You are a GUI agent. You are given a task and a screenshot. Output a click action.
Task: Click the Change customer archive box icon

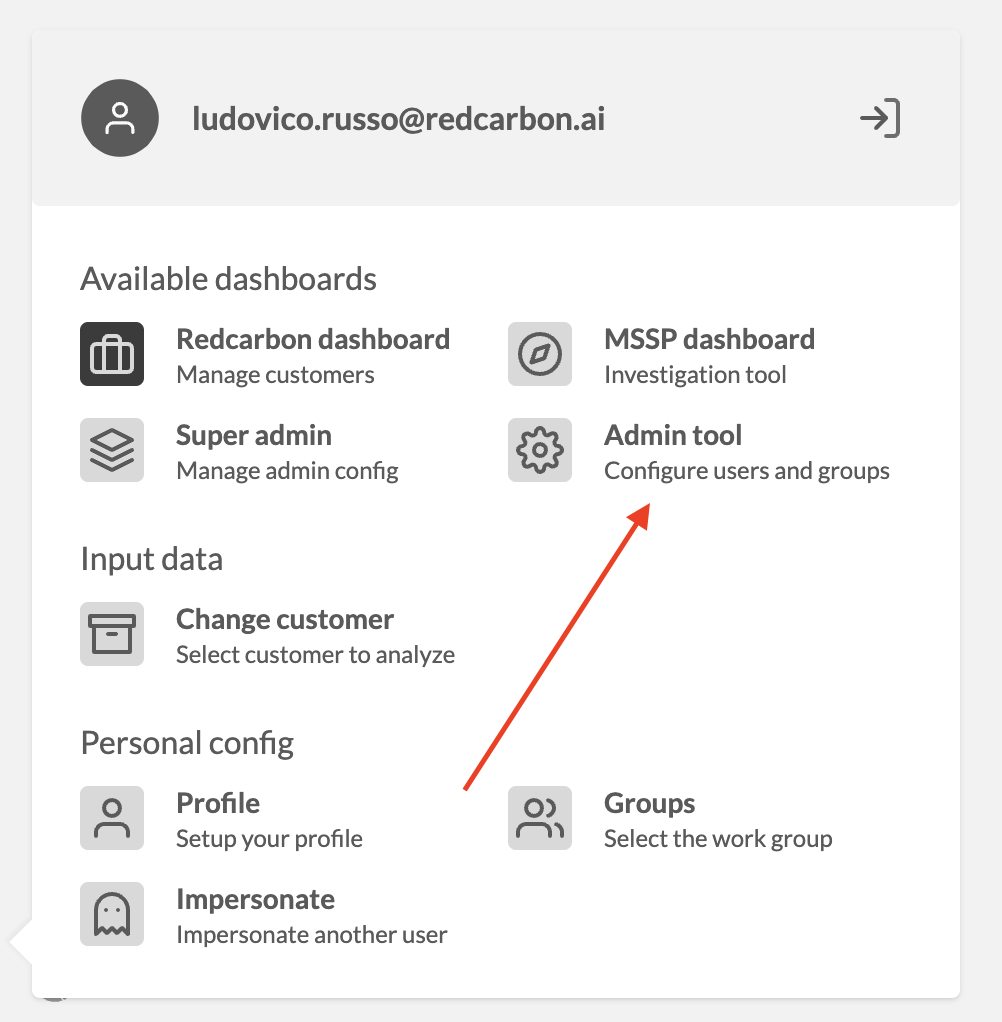112,634
